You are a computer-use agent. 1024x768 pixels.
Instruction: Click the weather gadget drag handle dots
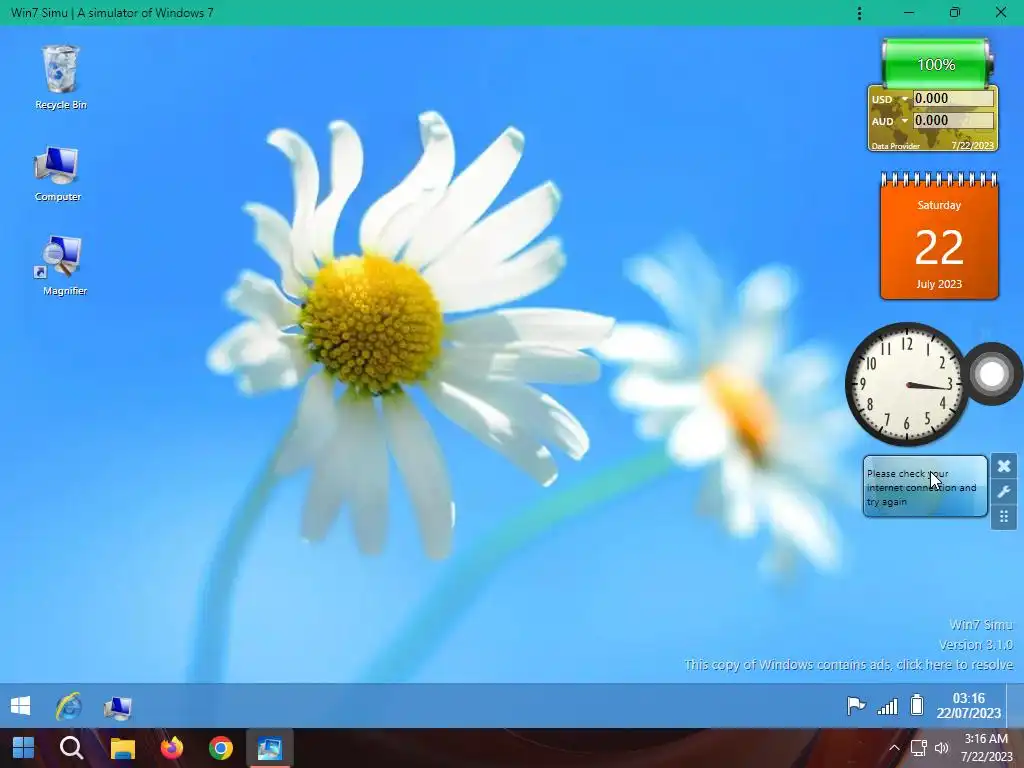click(x=1004, y=517)
